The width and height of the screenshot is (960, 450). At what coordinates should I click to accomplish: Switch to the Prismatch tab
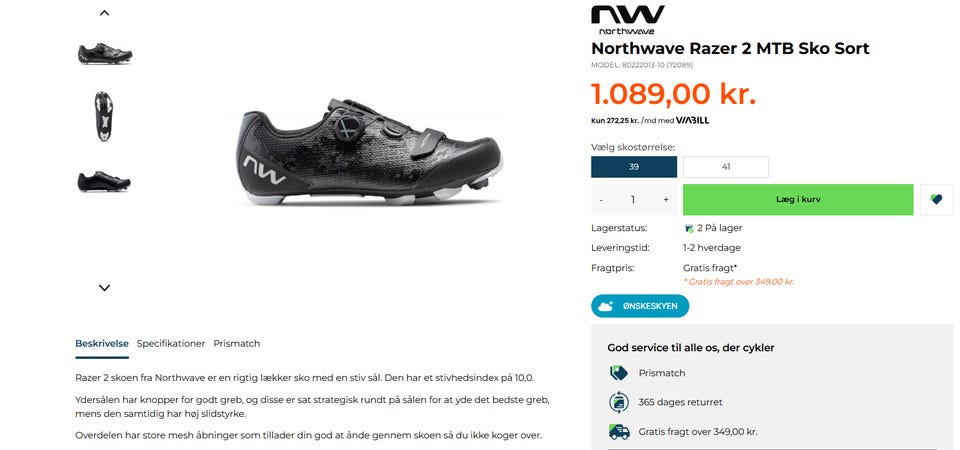point(236,343)
